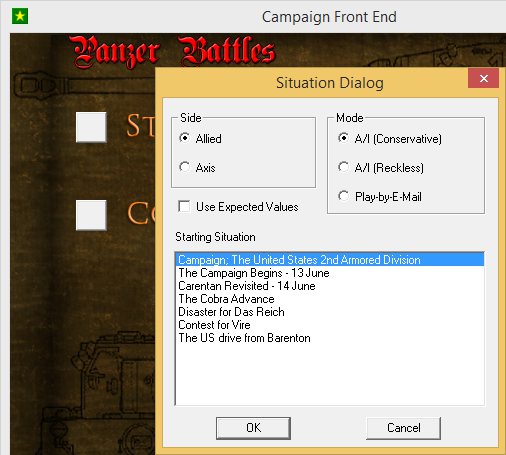The image size is (506, 455).
Task: Click the green star application icon
Action: click(x=20, y=16)
